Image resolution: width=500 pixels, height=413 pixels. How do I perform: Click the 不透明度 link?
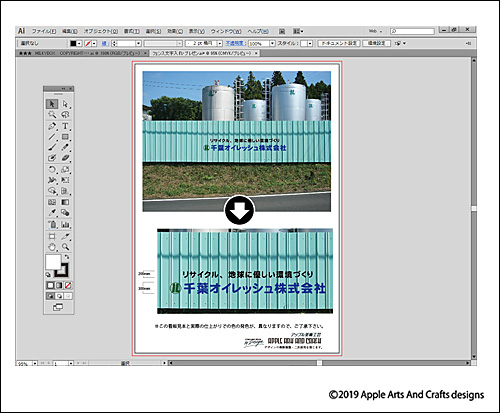[236, 43]
